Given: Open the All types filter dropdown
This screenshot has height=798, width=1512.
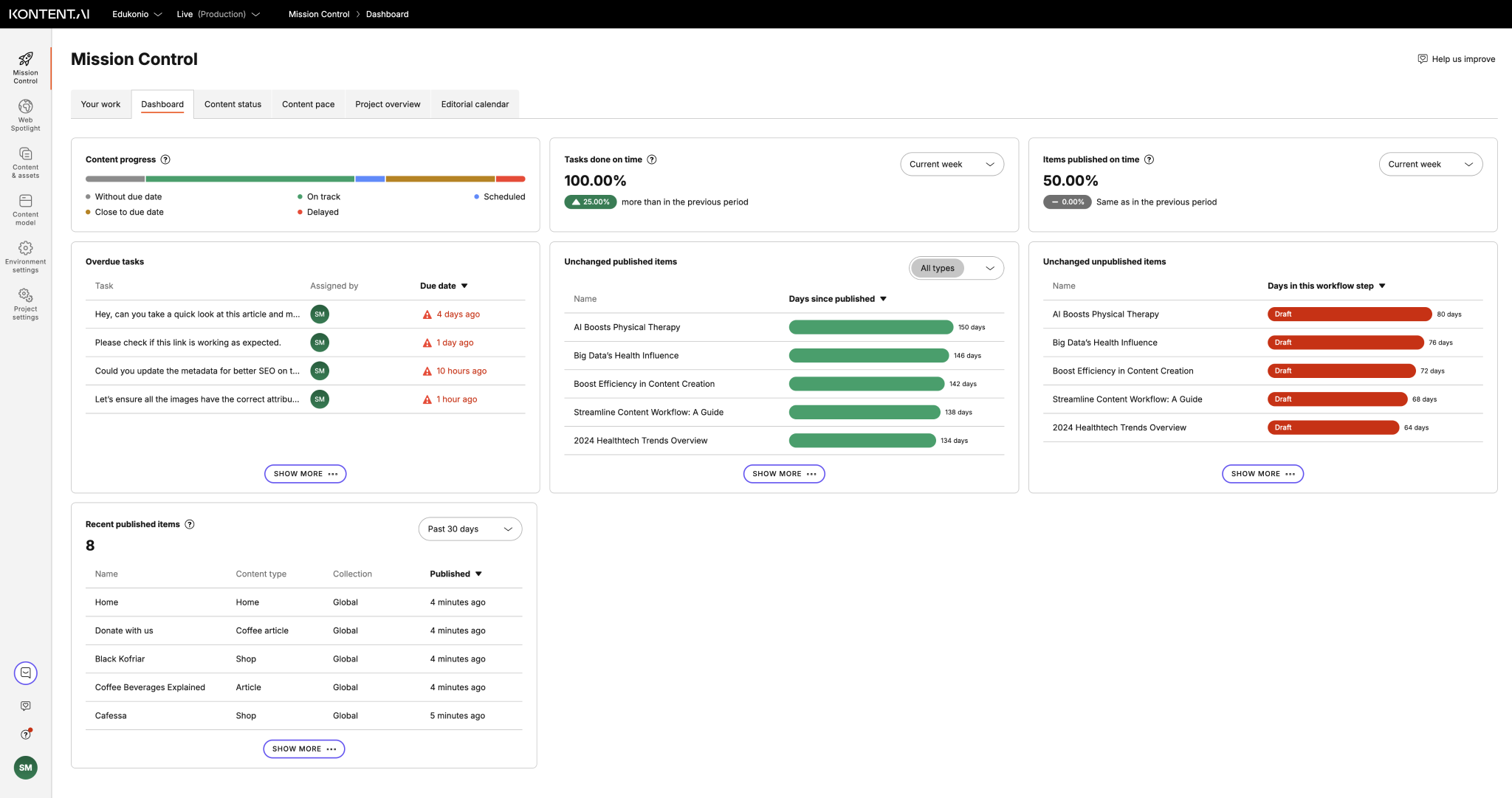Looking at the screenshot, I should pyautogui.click(x=956, y=268).
